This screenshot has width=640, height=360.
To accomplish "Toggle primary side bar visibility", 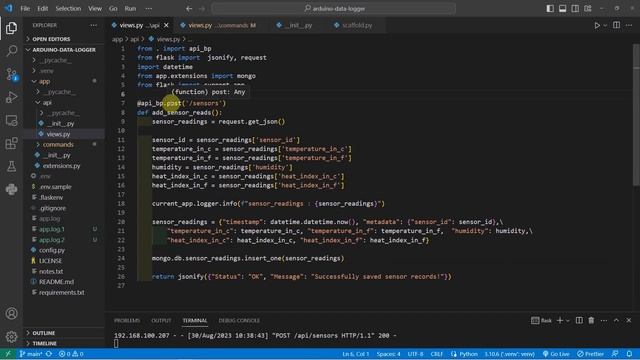I will pyautogui.click(x=550, y=9).
